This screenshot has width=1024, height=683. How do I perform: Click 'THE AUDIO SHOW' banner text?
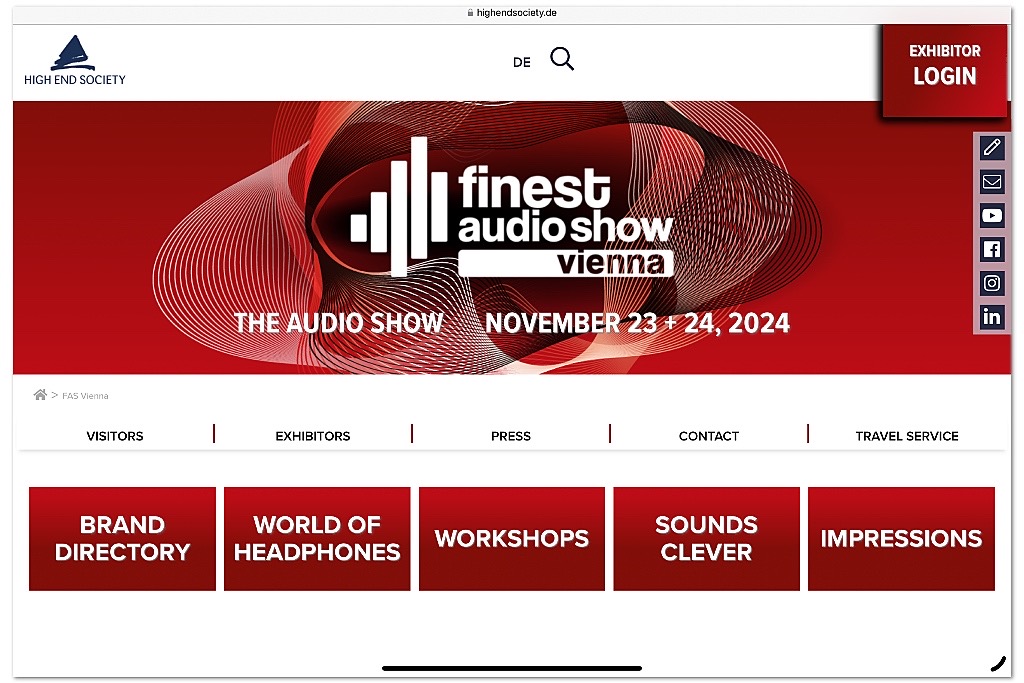(338, 323)
